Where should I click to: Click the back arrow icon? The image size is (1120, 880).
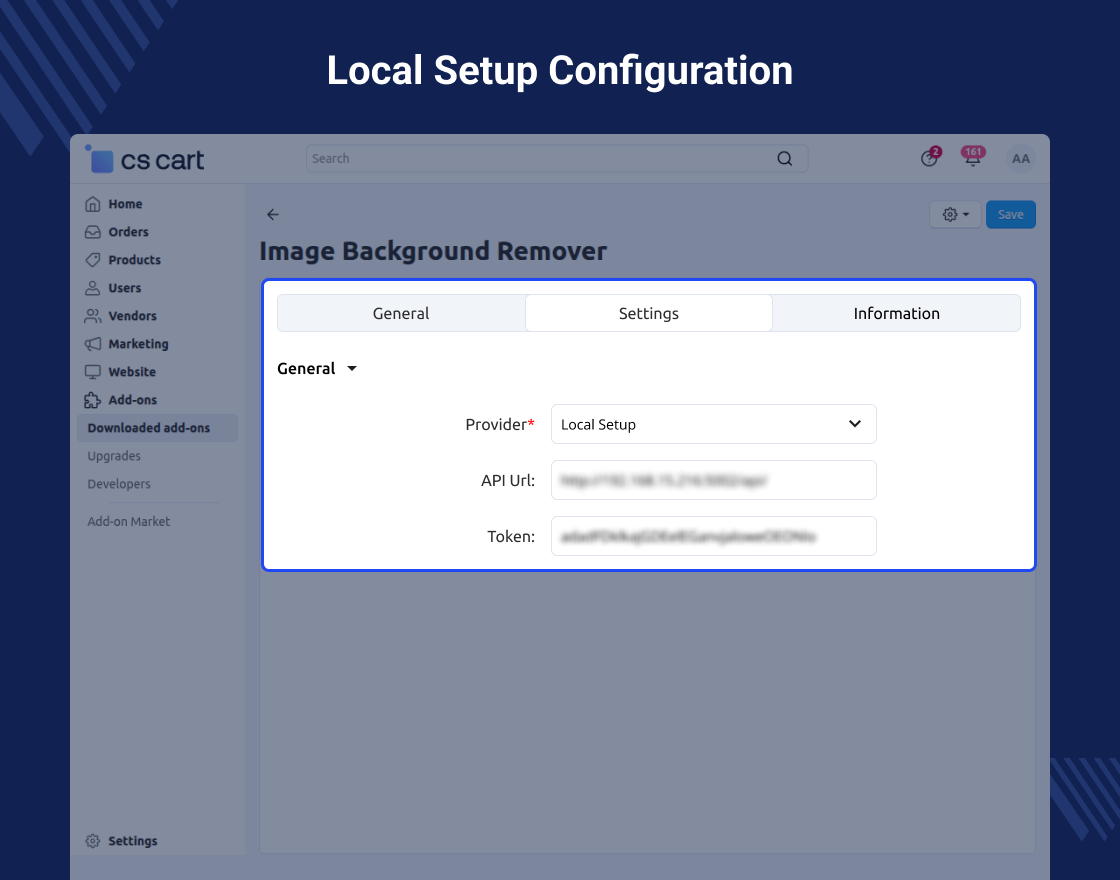(x=273, y=215)
